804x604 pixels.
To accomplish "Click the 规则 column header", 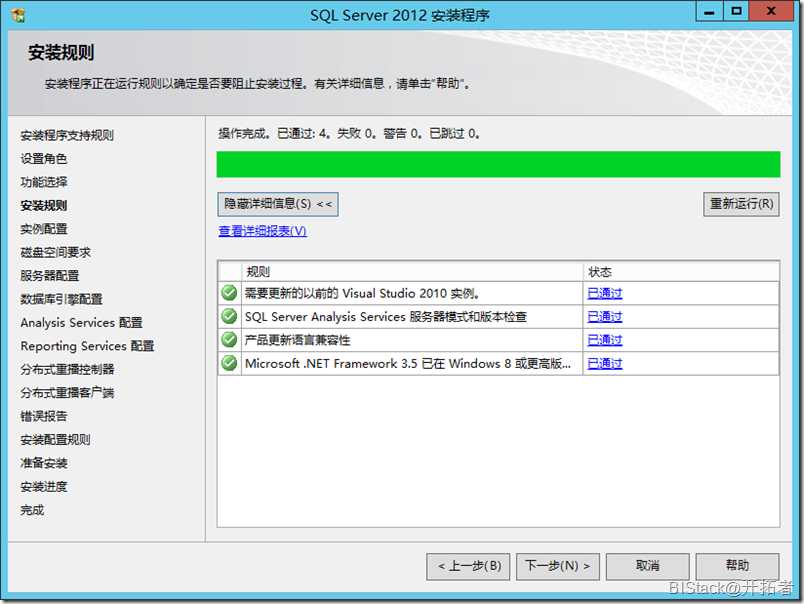I will tap(412, 272).
